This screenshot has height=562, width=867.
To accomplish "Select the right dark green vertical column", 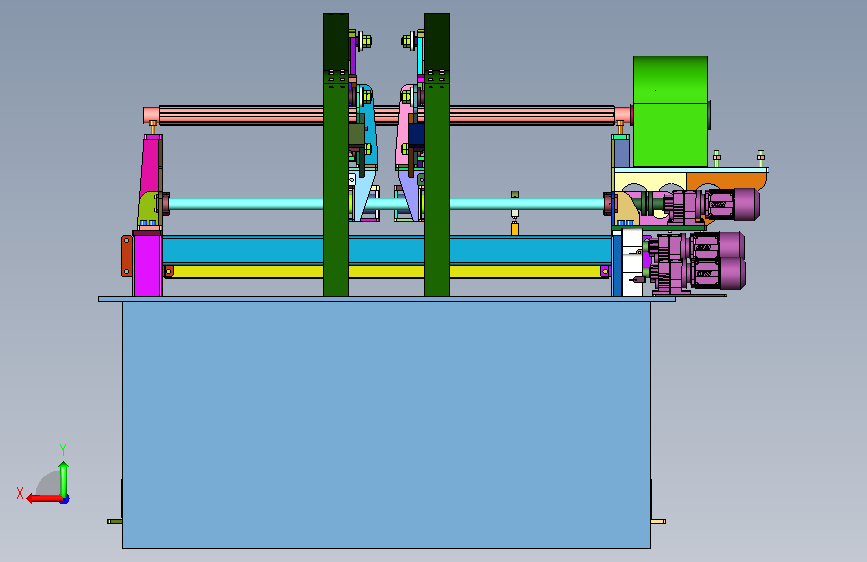I will pos(437,155).
